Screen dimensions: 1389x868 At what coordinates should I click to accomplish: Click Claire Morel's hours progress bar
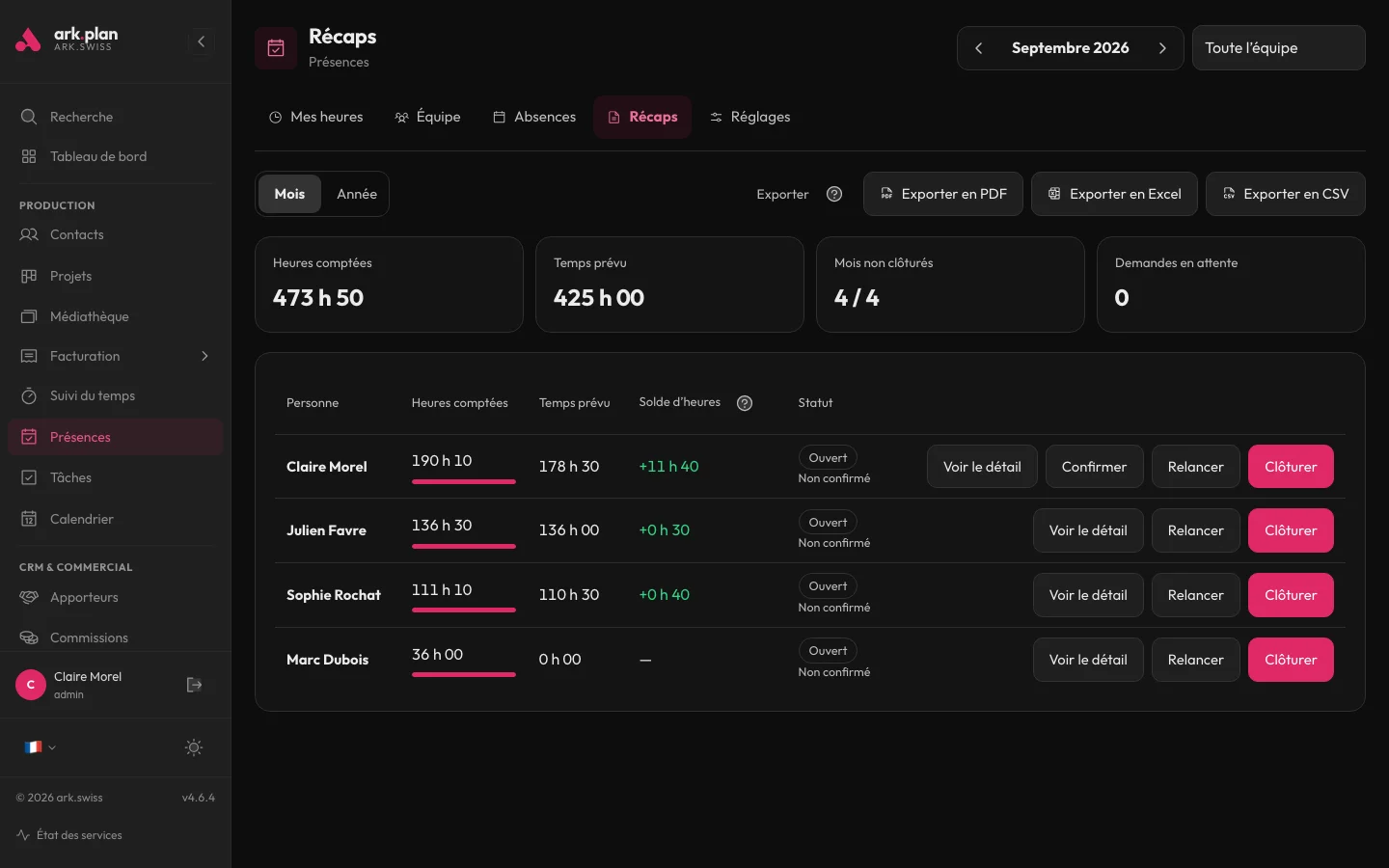point(463,481)
